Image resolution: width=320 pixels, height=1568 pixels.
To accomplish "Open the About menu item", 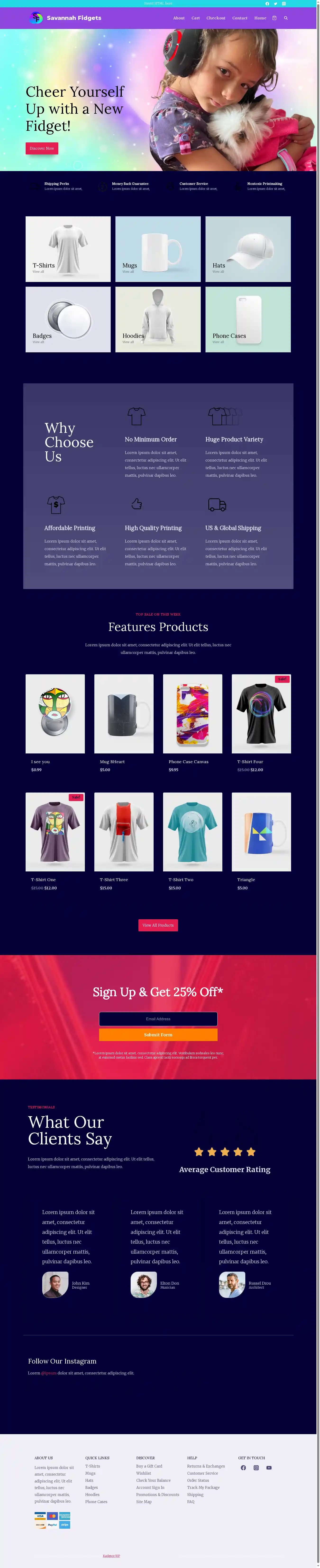I will (x=178, y=18).
